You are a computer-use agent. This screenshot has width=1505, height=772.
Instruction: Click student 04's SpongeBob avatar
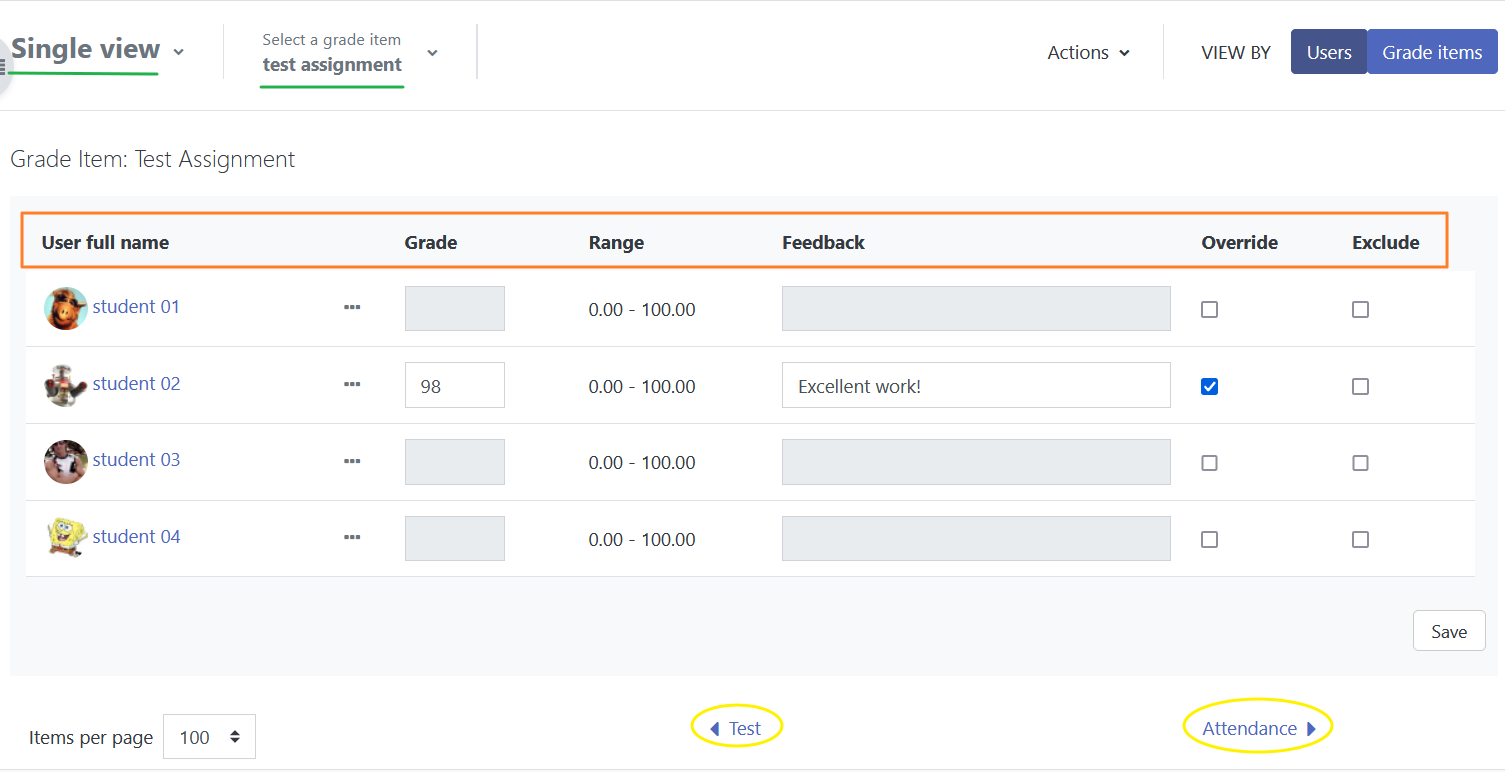pos(66,537)
